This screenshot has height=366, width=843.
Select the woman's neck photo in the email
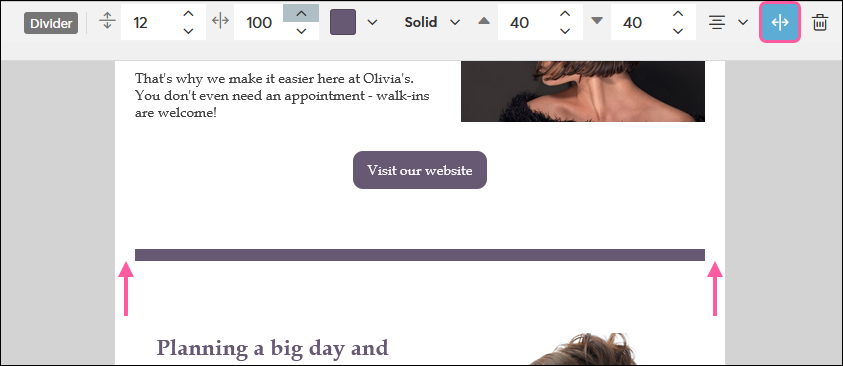pyautogui.click(x=583, y=91)
